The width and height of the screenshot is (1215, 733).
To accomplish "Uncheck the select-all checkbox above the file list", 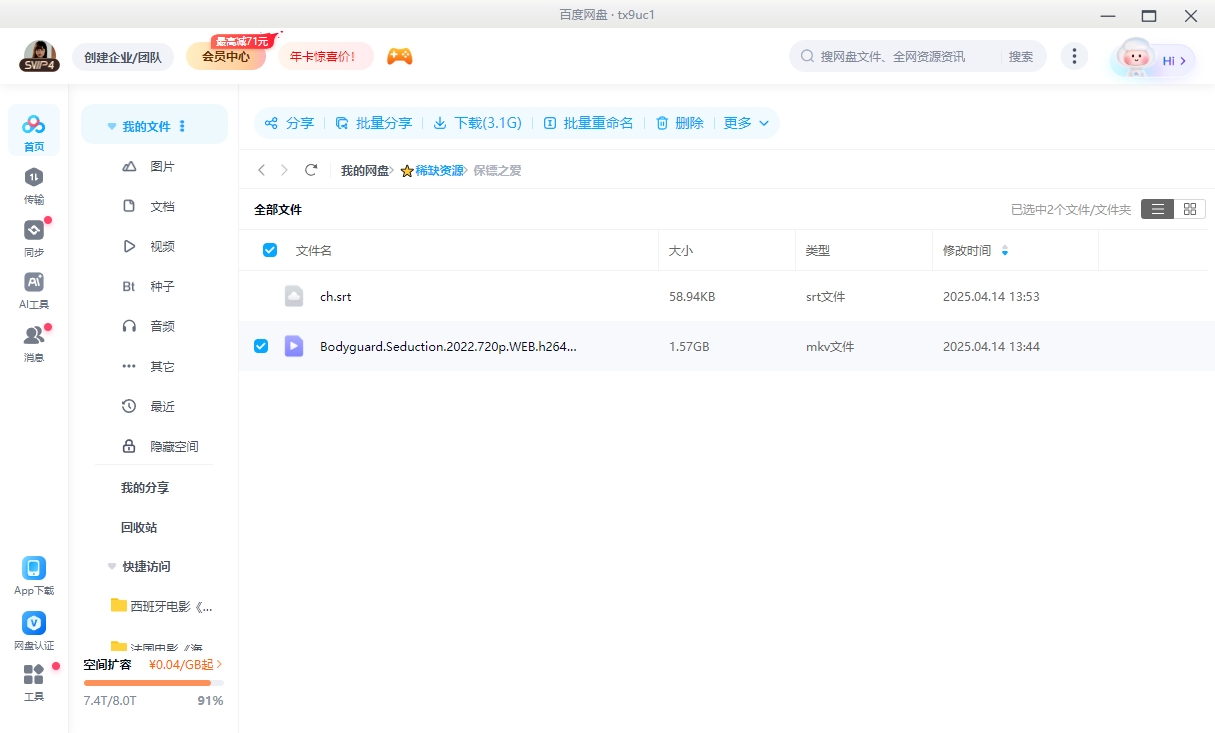I will [x=269, y=249].
